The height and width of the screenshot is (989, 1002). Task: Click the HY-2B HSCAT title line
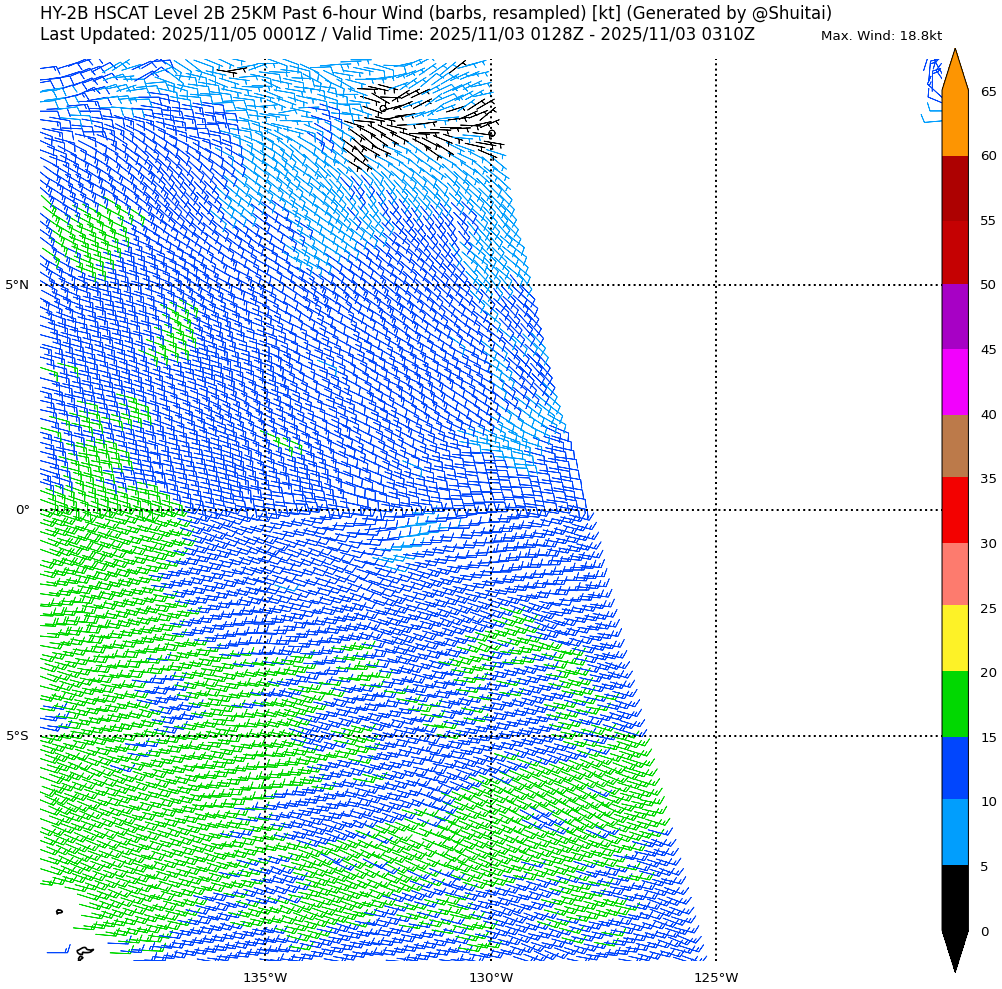click(x=435, y=13)
